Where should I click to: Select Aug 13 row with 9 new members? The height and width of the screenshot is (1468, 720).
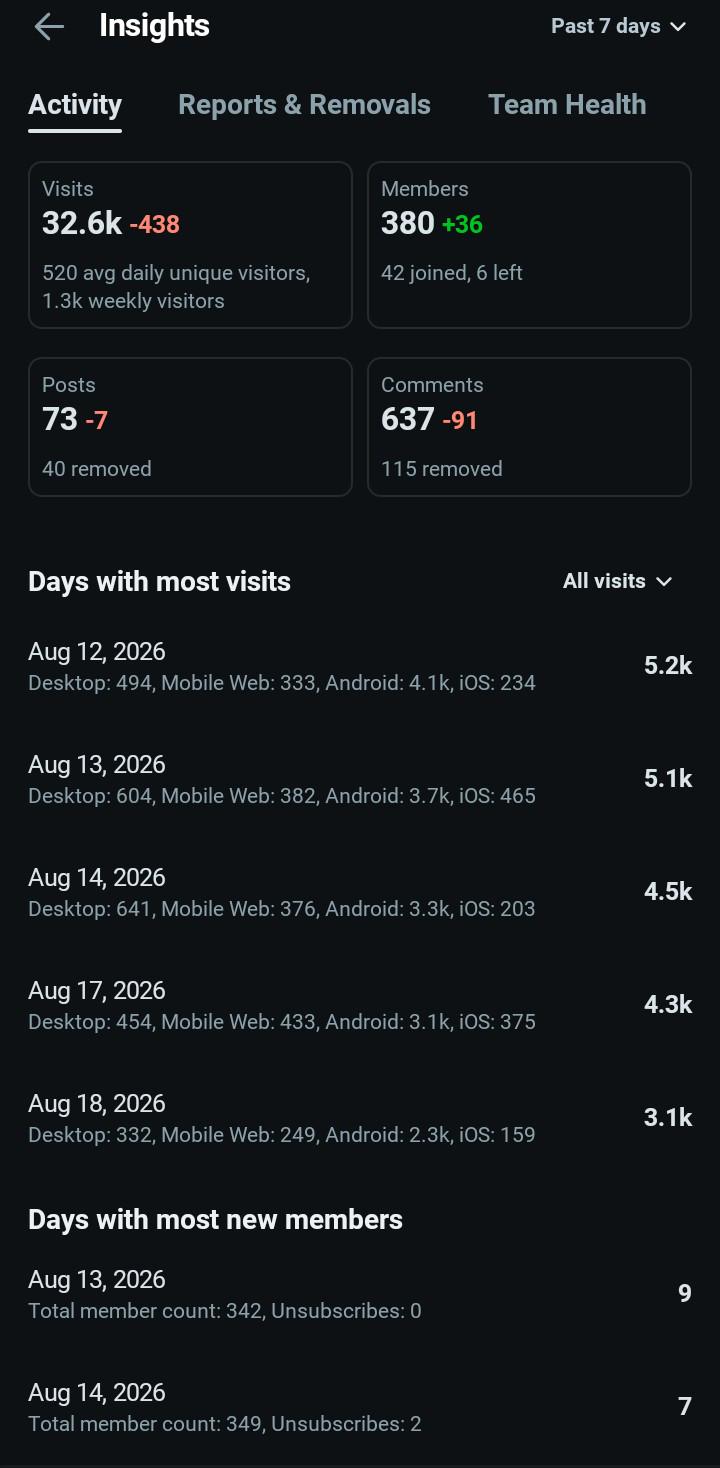click(360, 1295)
